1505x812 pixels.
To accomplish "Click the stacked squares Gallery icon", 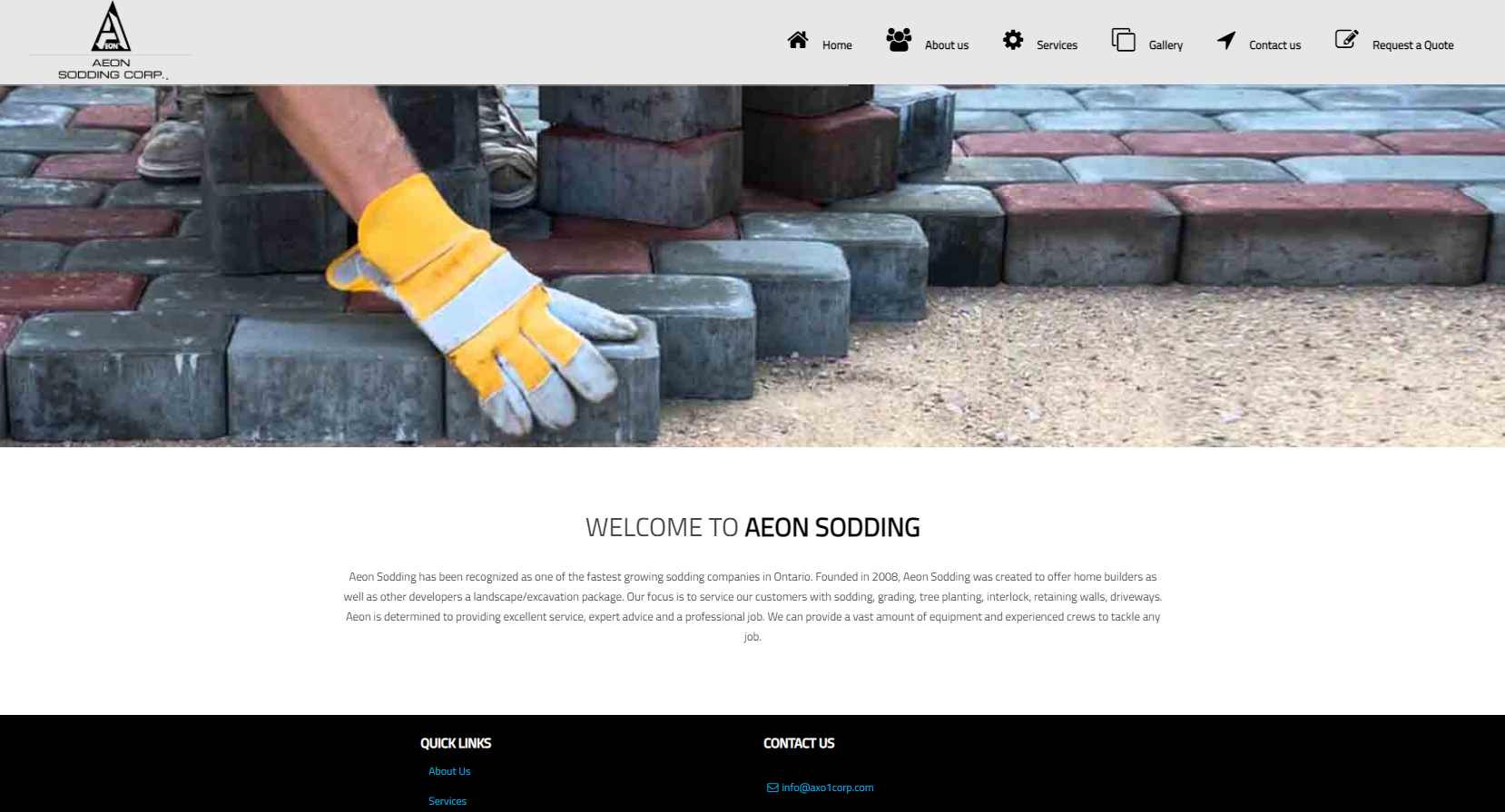I will tap(1124, 40).
